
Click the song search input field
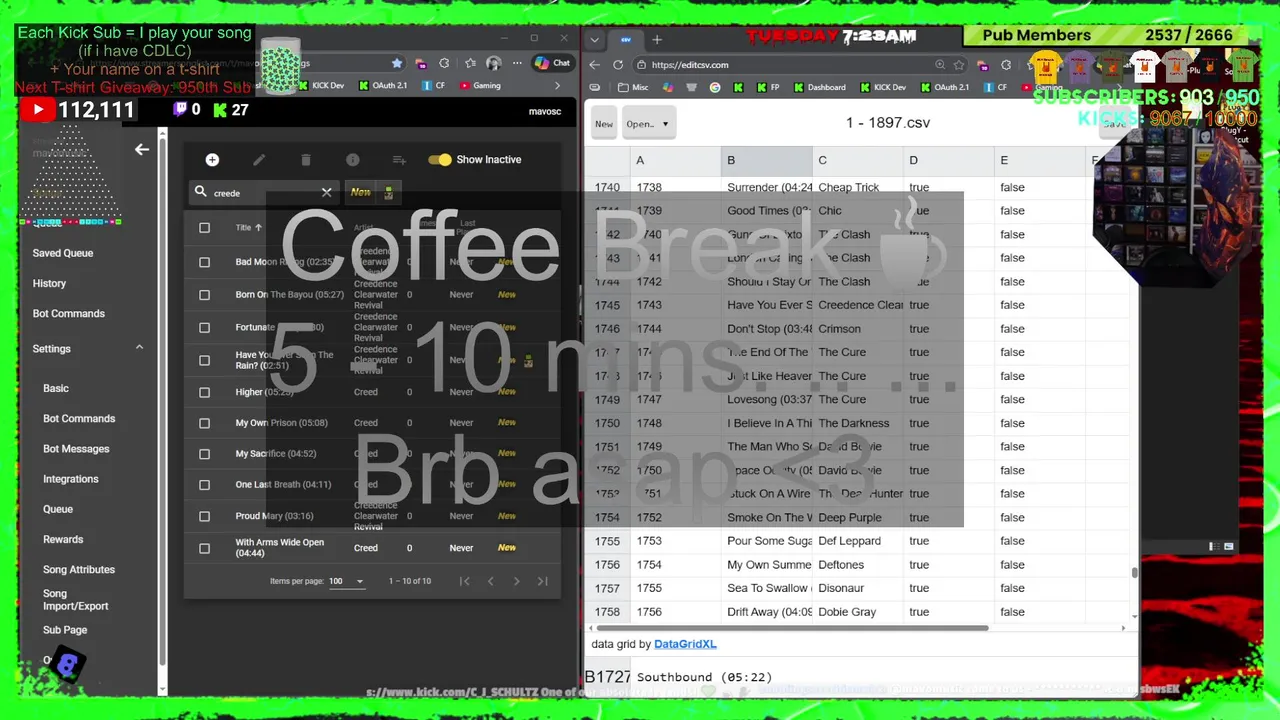click(264, 192)
